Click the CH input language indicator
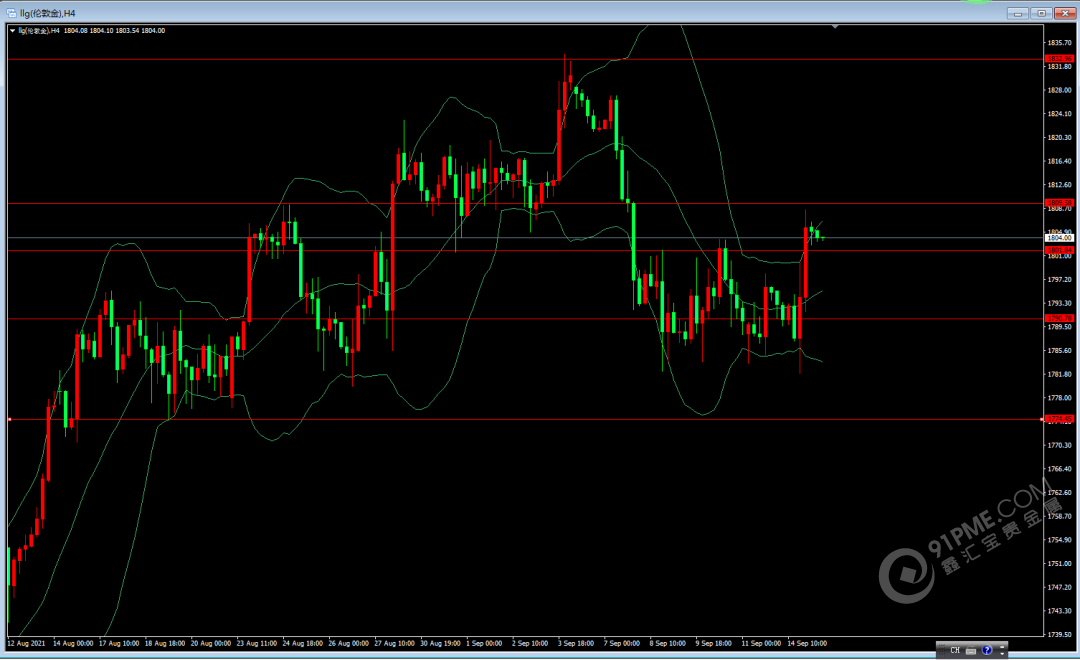 [955, 650]
